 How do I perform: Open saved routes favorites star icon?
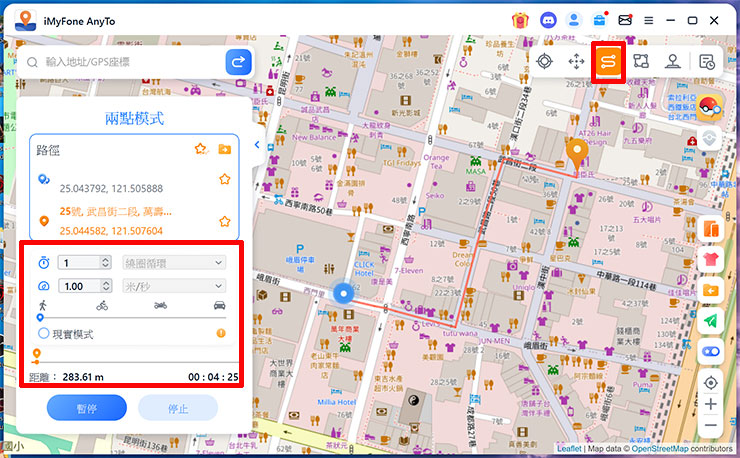tap(201, 149)
